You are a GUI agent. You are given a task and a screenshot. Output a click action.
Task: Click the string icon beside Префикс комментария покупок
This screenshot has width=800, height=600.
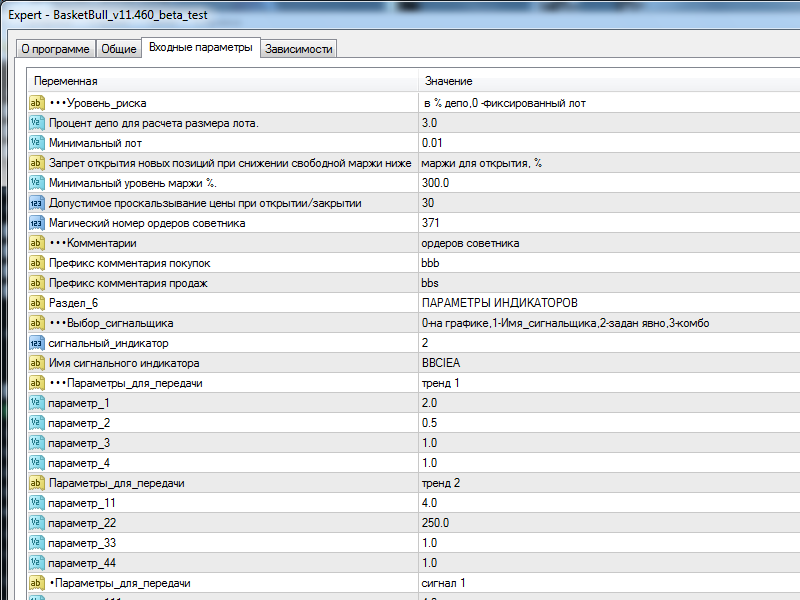(36, 263)
